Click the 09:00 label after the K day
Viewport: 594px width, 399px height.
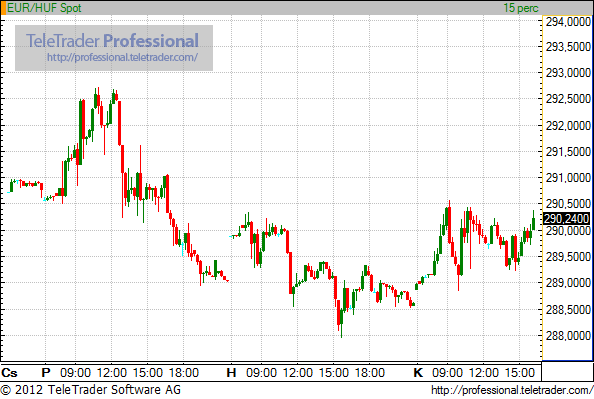coord(447,373)
